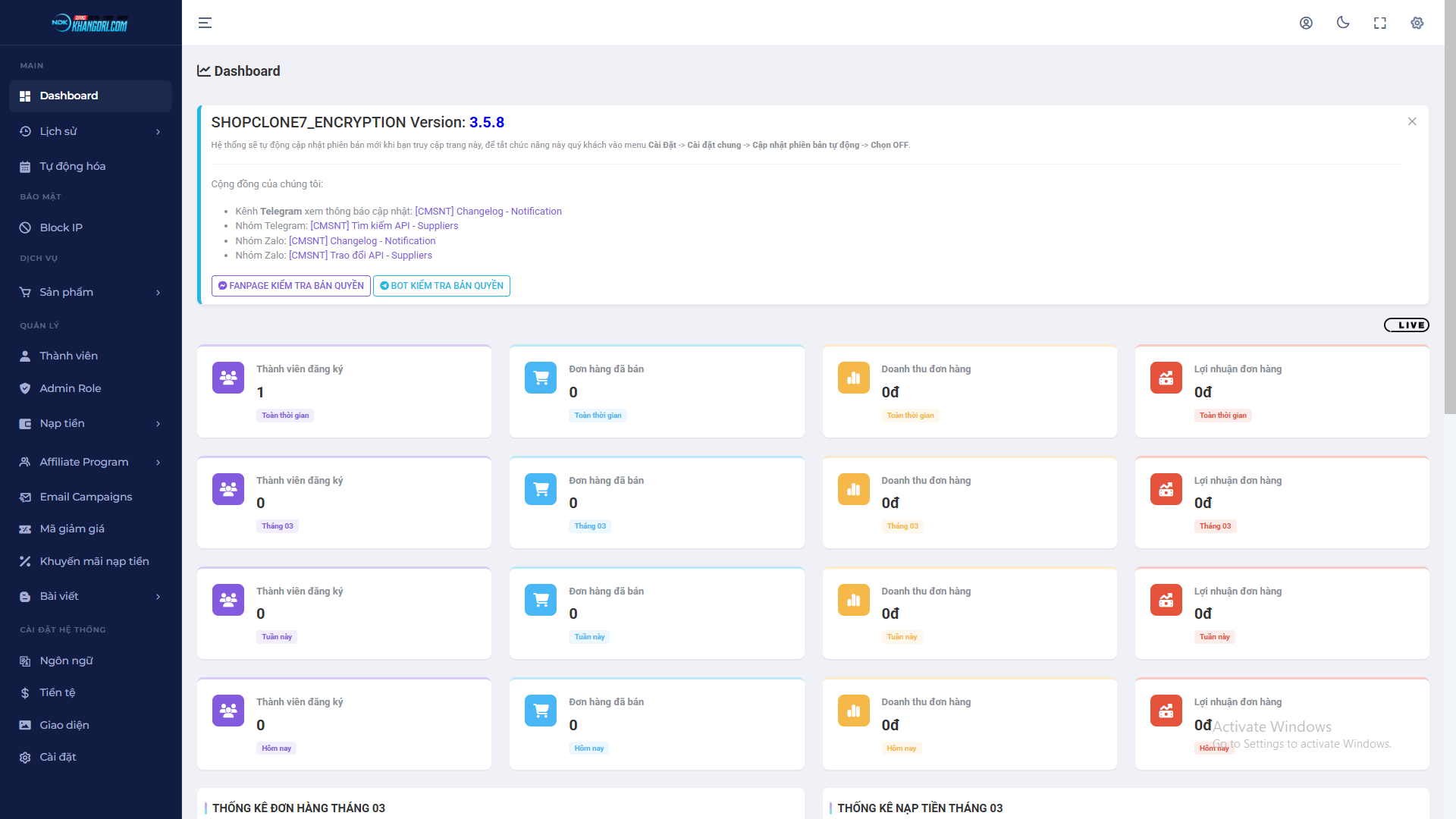Open the user account icon
This screenshot has height=819, width=1456.
pos(1306,23)
